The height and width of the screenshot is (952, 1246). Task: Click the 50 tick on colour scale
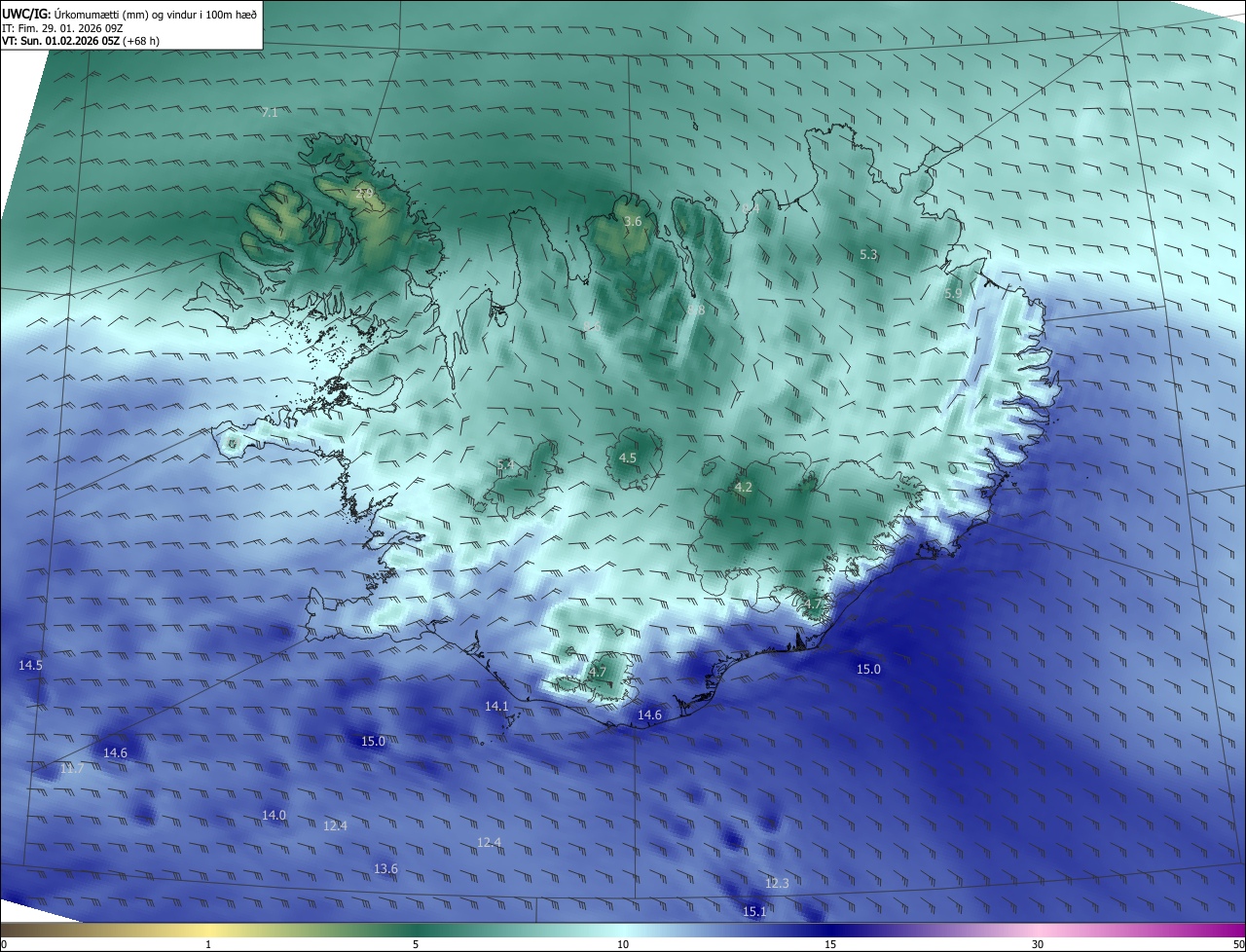[1237, 944]
